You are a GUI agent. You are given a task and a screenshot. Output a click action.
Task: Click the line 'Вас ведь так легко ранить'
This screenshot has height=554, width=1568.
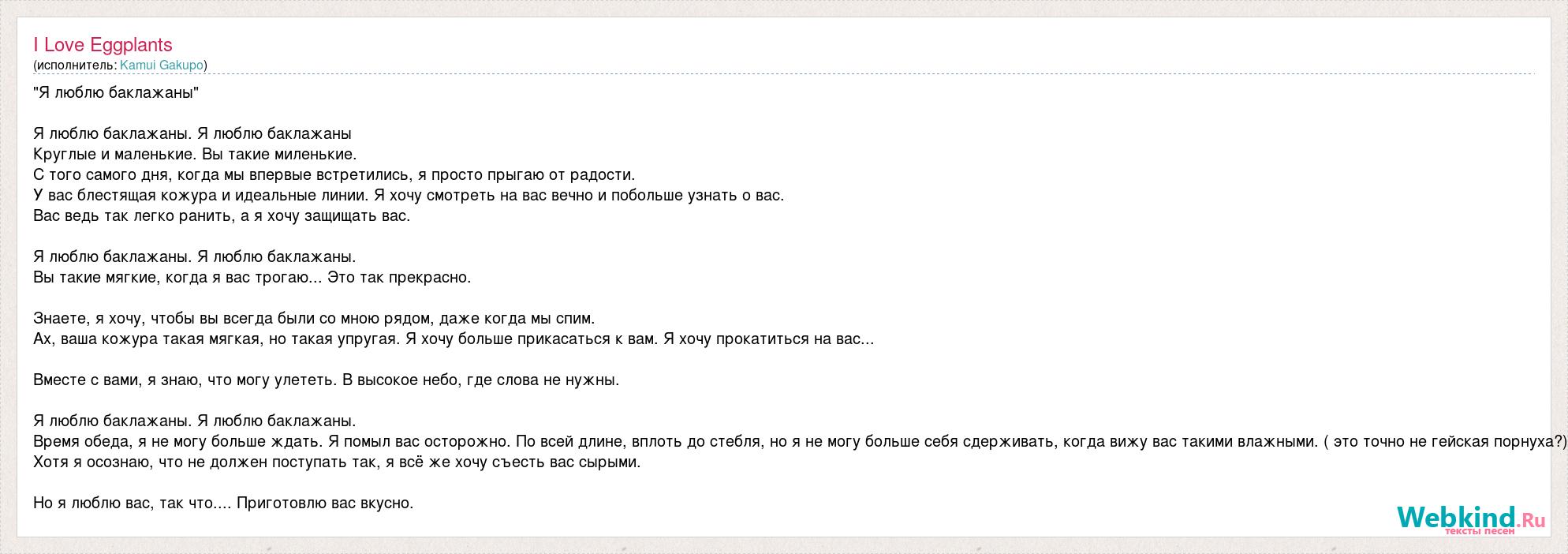click(222, 216)
